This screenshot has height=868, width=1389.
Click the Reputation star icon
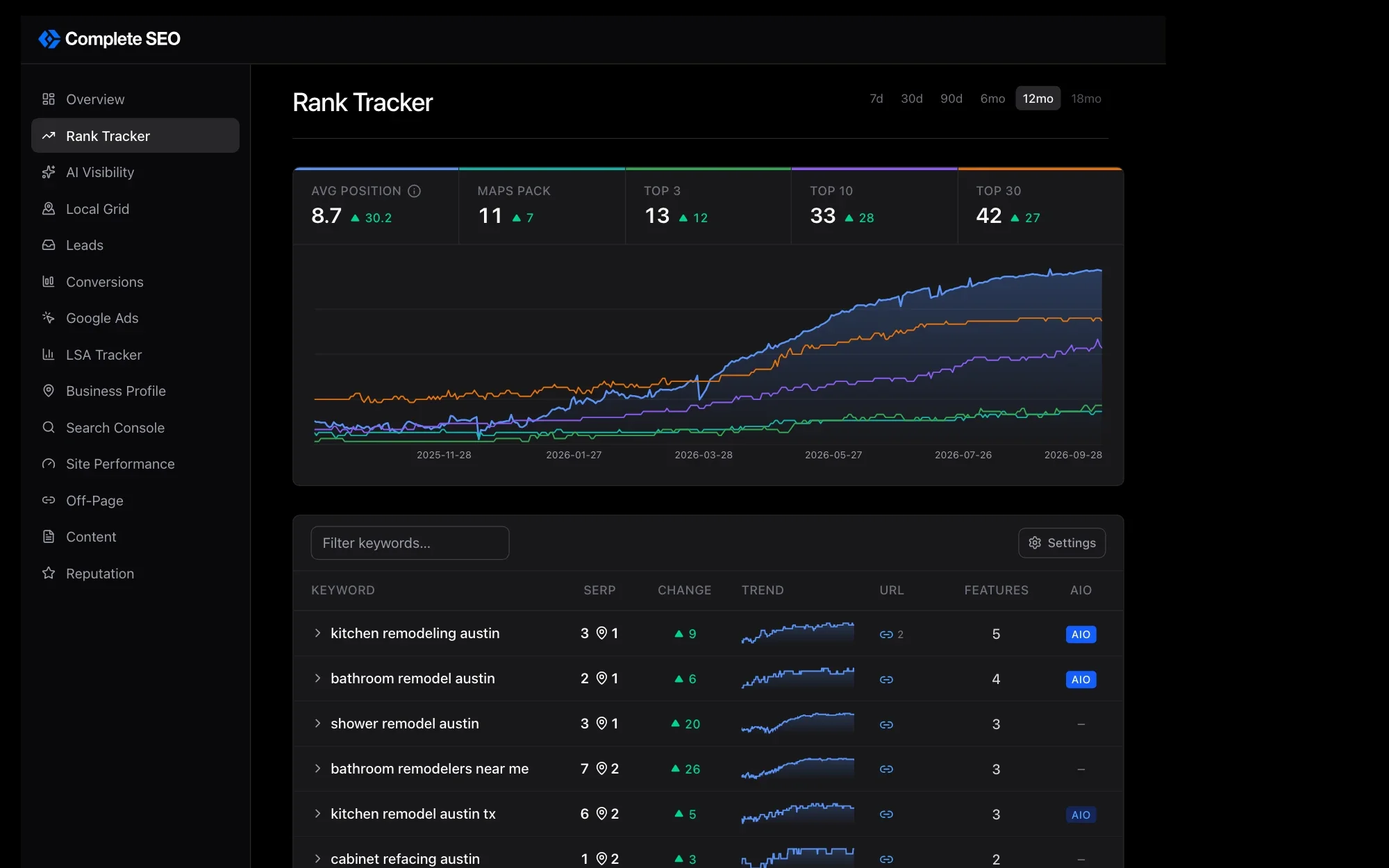point(49,574)
